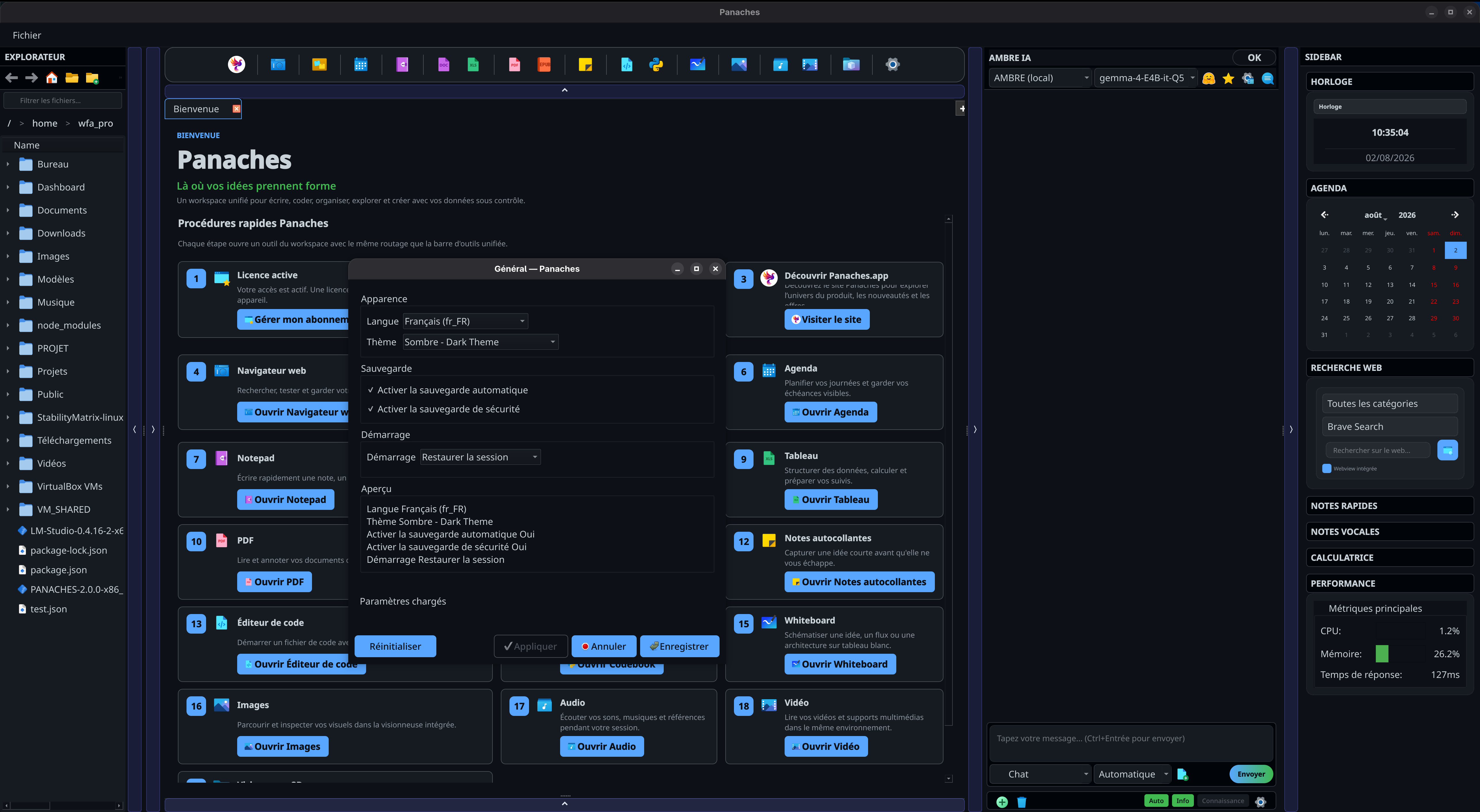Open the Thème dropdown

point(480,342)
